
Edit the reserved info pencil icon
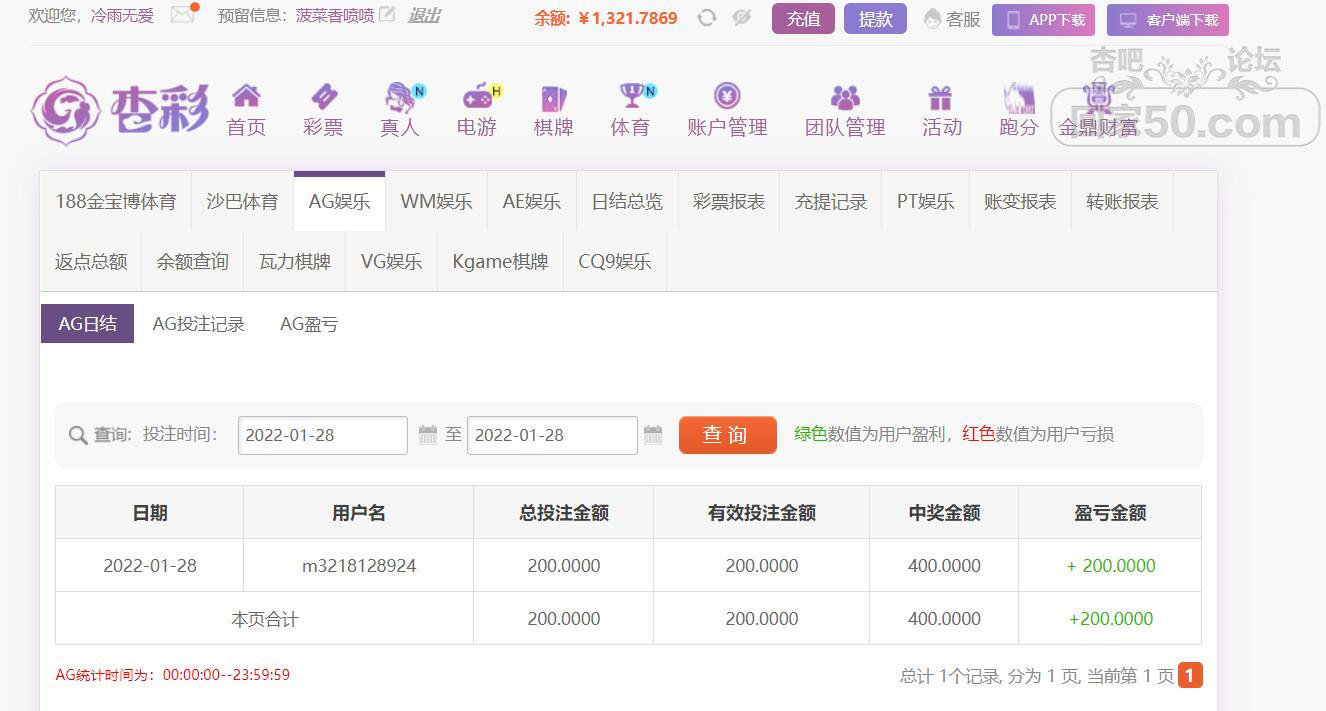point(387,15)
